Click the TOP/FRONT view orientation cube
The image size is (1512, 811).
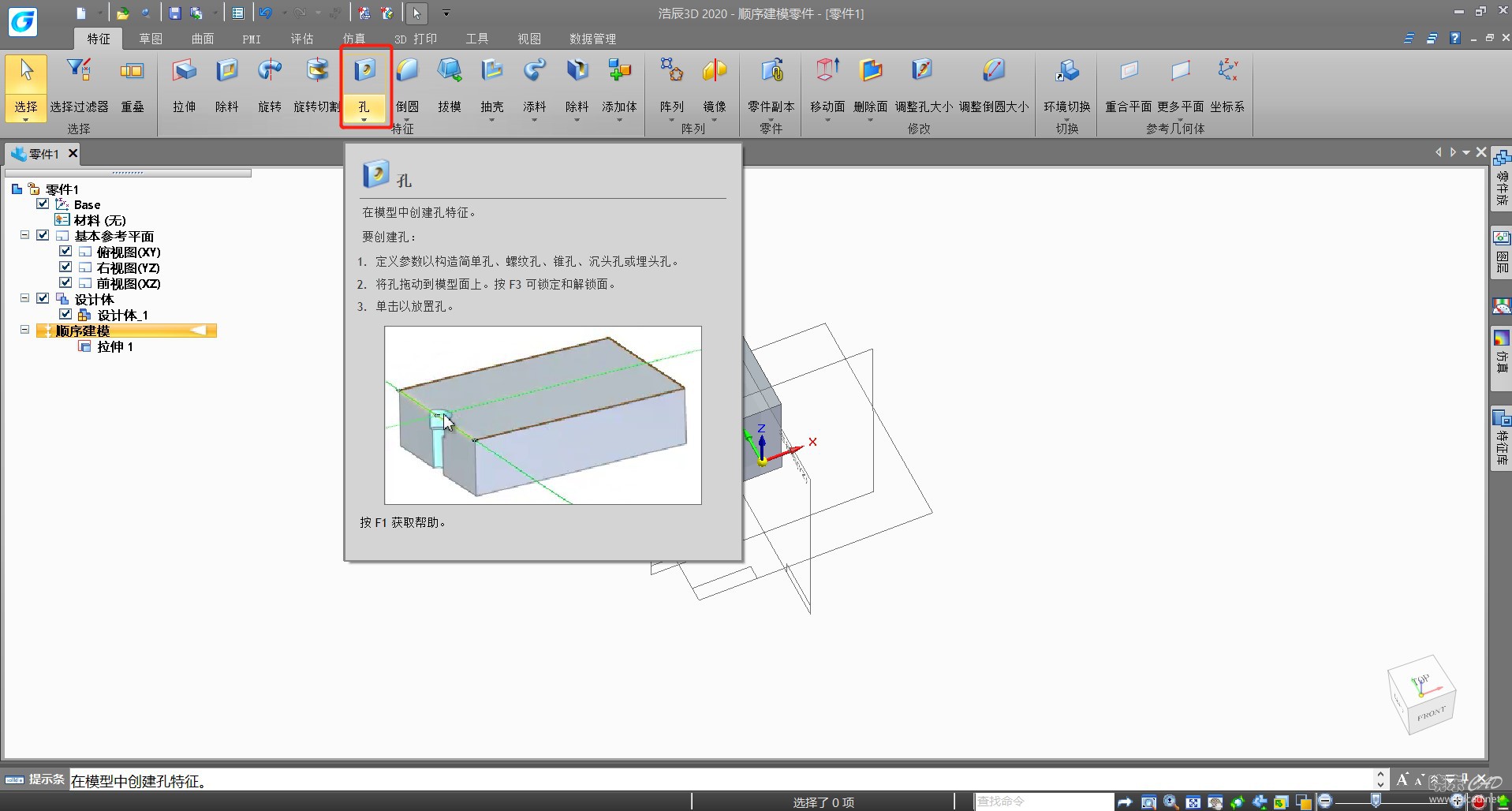pos(1421,694)
